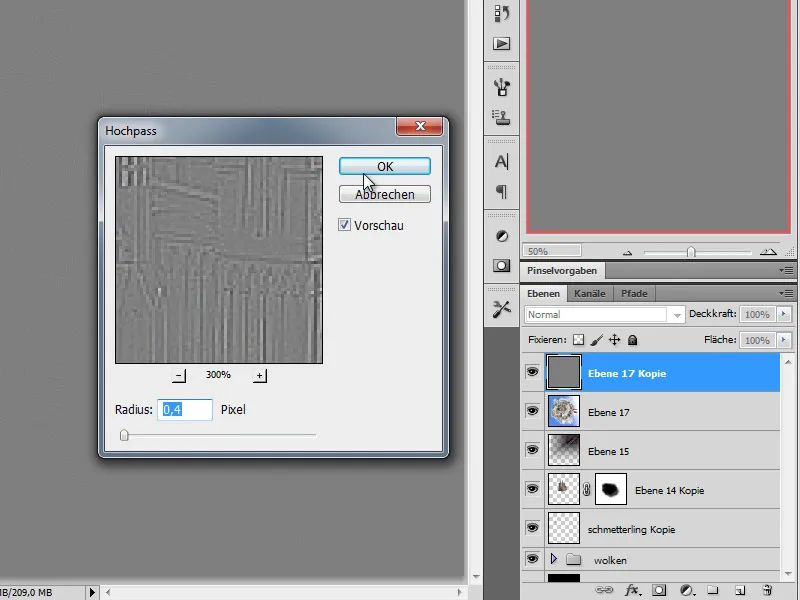This screenshot has width=800, height=600.
Task: Click the Fläche 100% field
Action: pyautogui.click(x=757, y=340)
